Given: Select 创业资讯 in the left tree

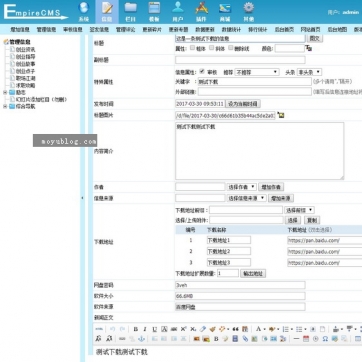Looking at the screenshot, I should (x=25, y=49).
